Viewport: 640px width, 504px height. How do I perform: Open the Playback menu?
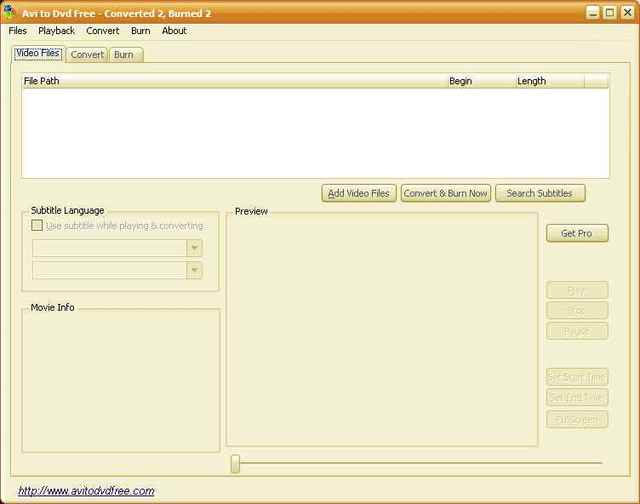tap(56, 31)
